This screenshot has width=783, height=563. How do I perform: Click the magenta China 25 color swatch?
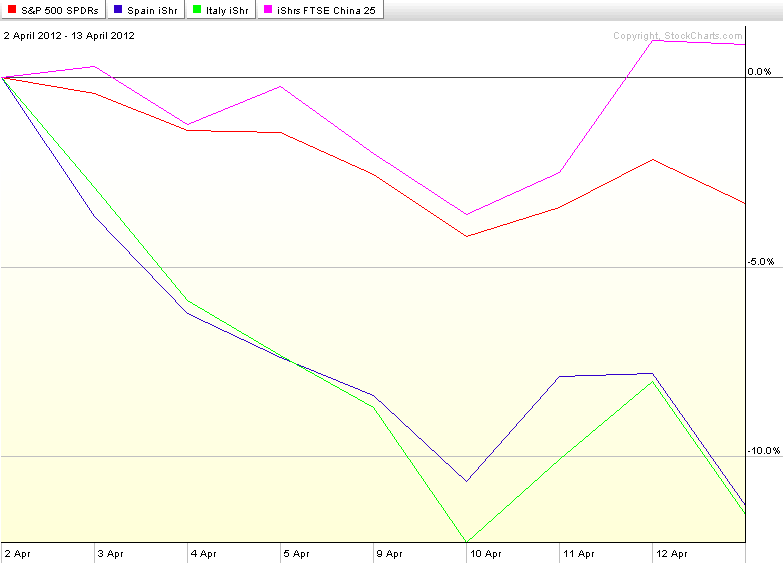(x=268, y=9)
